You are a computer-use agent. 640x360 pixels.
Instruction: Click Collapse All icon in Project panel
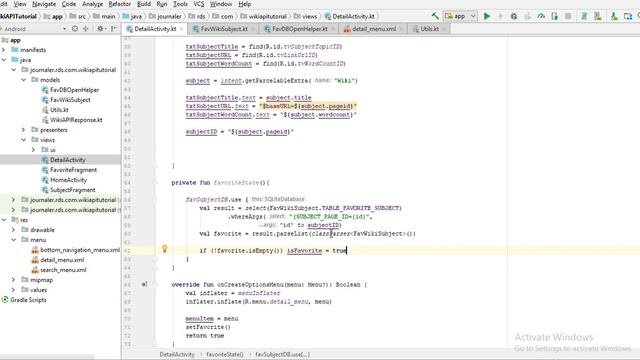click(86, 29)
